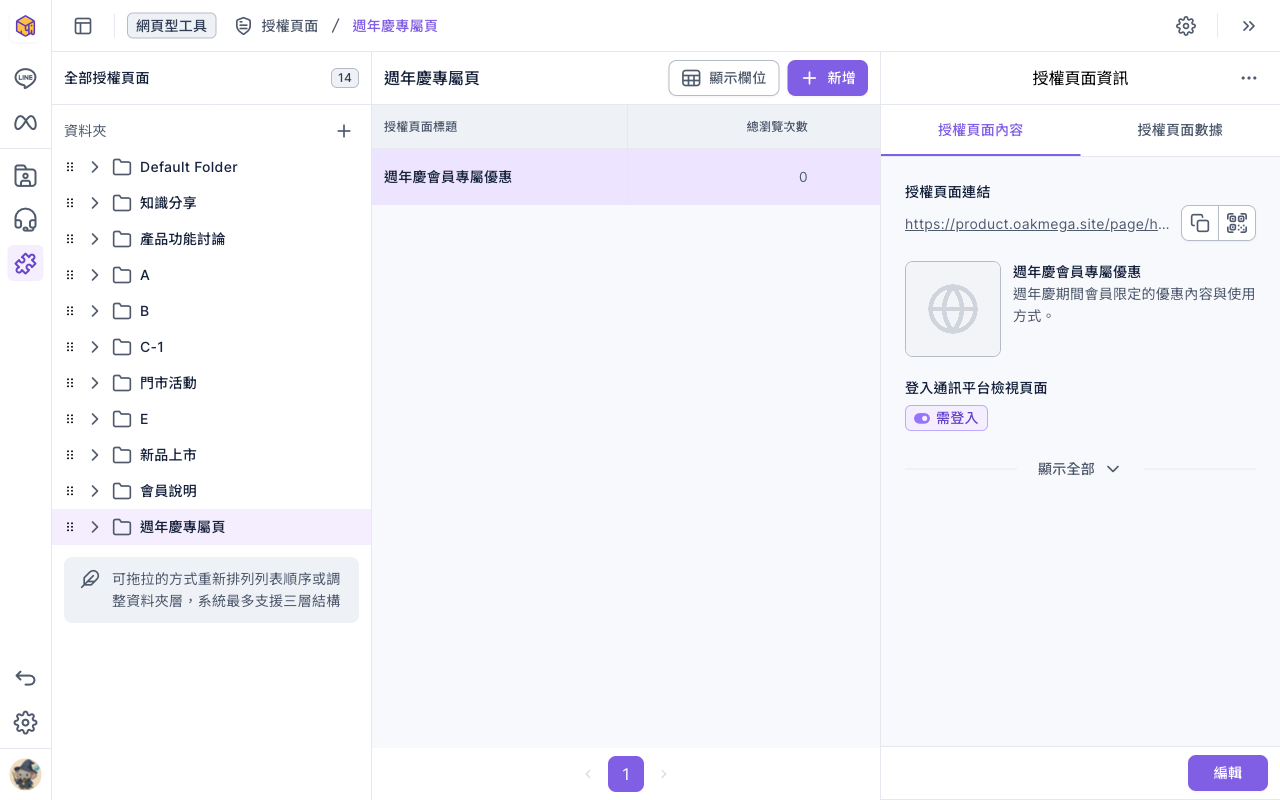The image size is (1280, 800).
Task: Expand the 週年慶專屬頁 folder
Action: [x=95, y=527]
